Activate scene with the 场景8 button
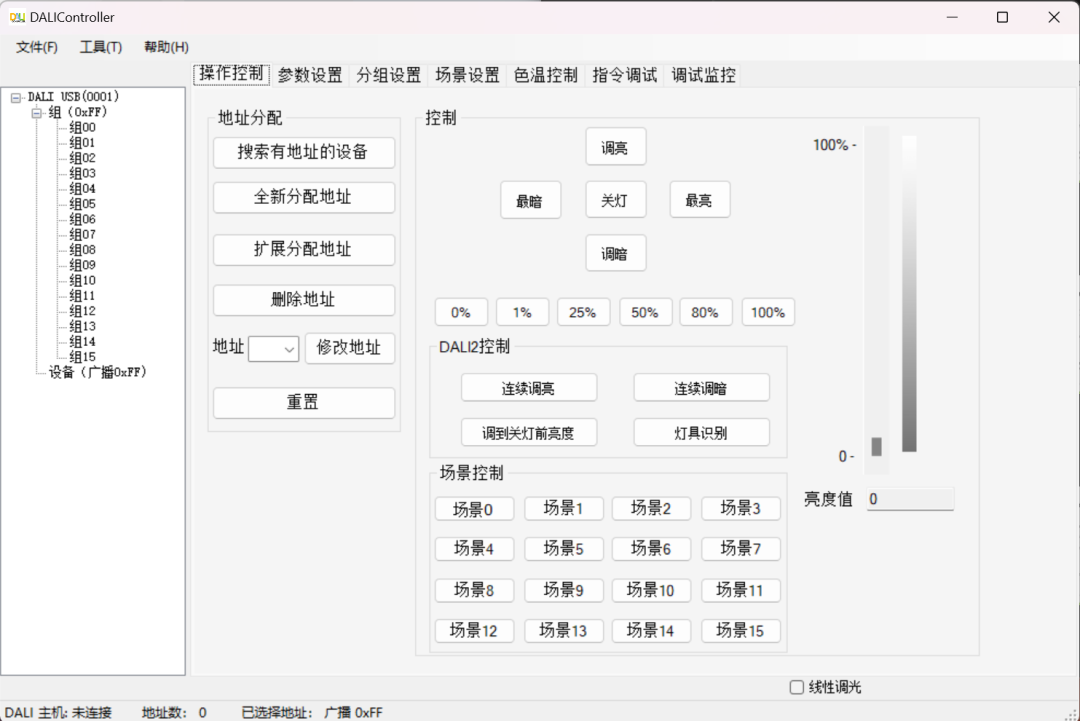 tap(474, 590)
